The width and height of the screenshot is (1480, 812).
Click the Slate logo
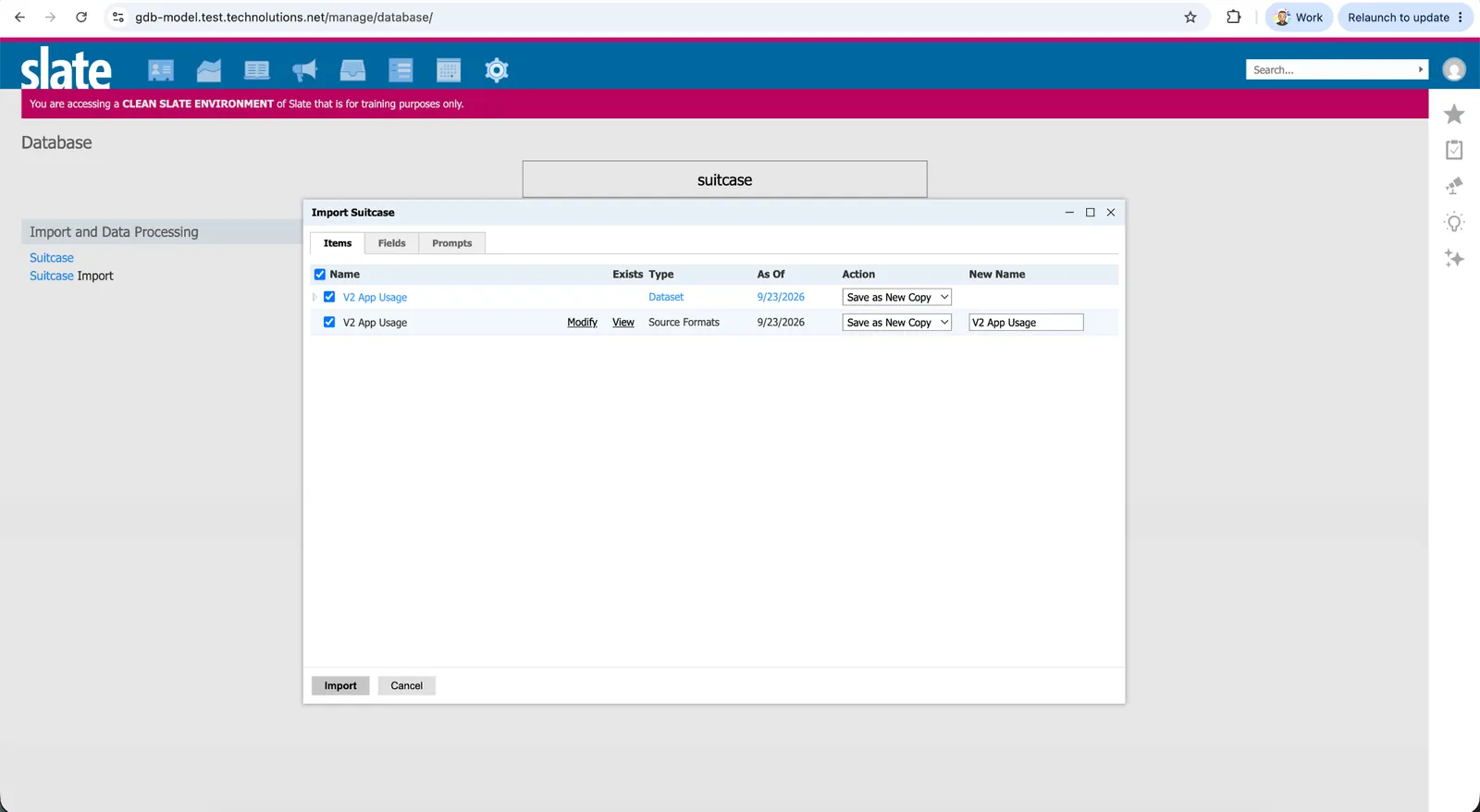[x=66, y=68]
